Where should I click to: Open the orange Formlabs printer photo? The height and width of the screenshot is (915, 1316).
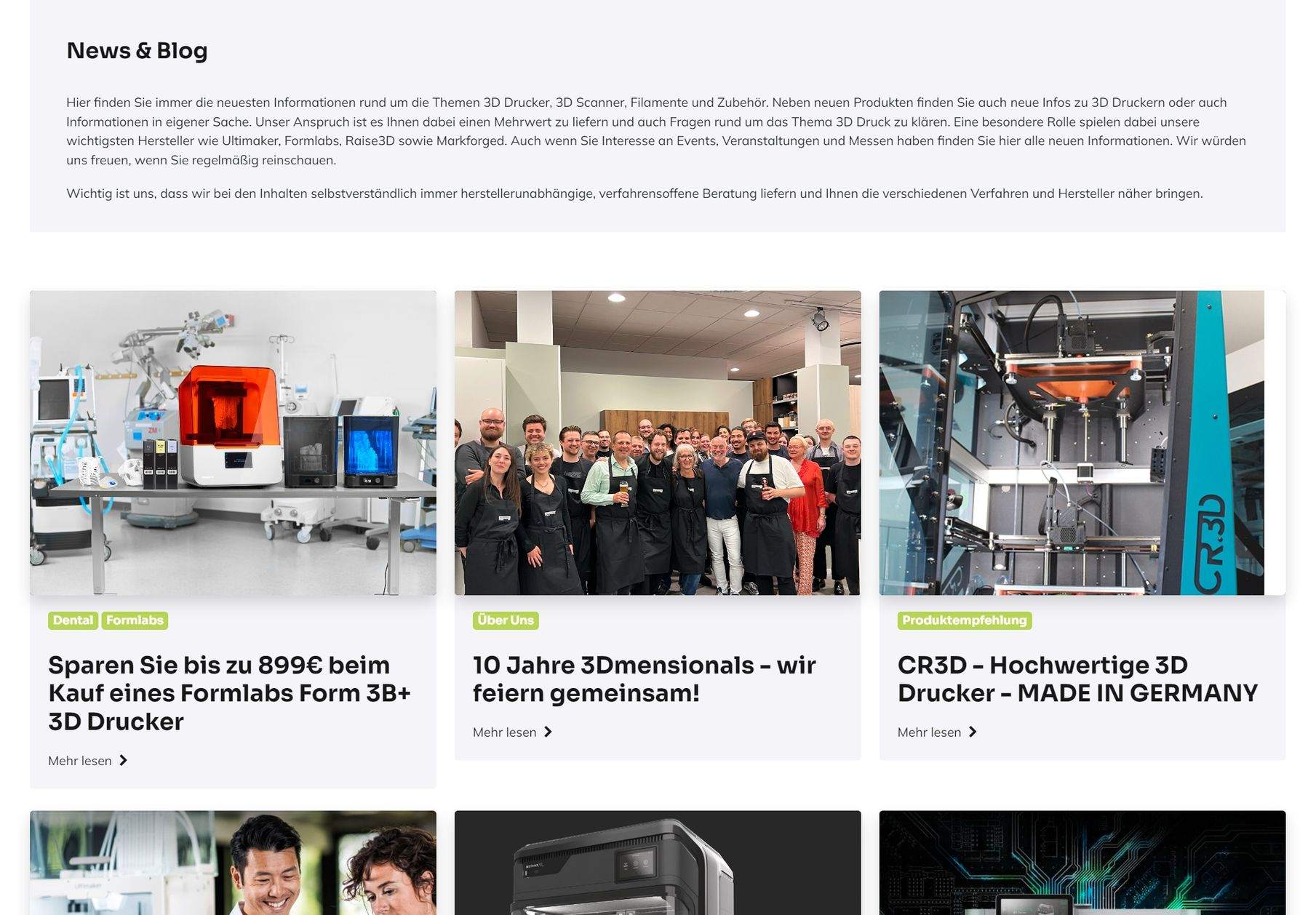[233, 443]
